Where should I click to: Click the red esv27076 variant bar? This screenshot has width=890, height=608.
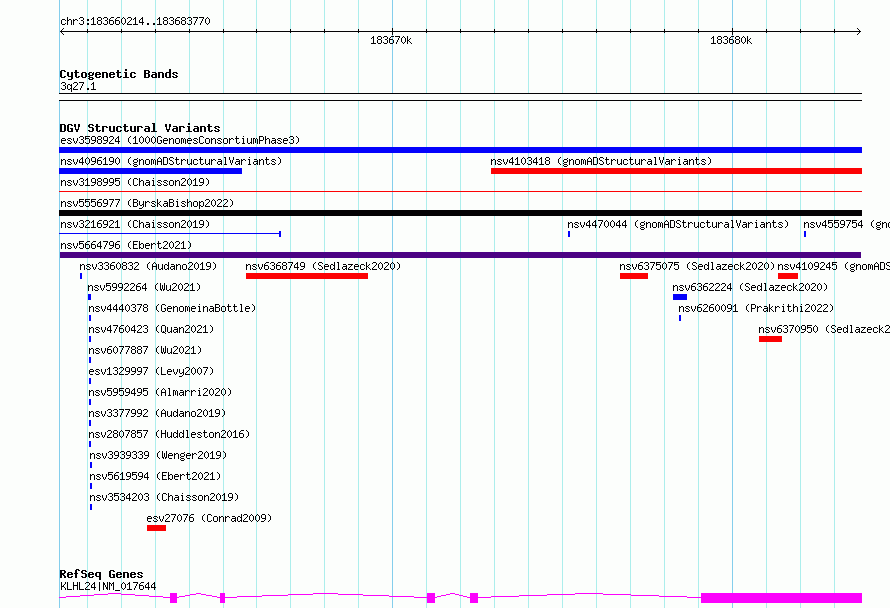pos(156,528)
